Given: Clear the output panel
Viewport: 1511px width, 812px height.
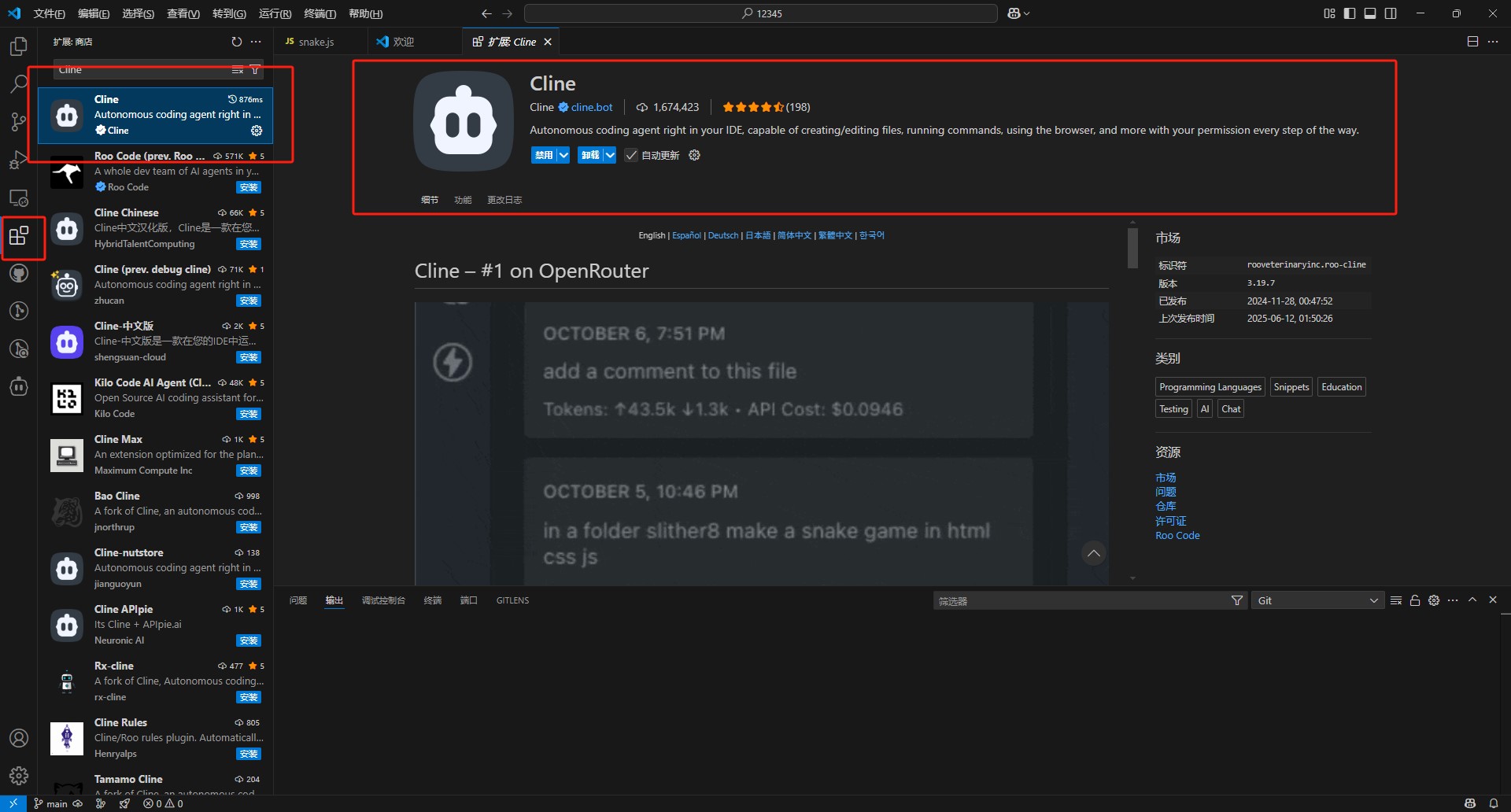Looking at the screenshot, I should (x=1396, y=600).
